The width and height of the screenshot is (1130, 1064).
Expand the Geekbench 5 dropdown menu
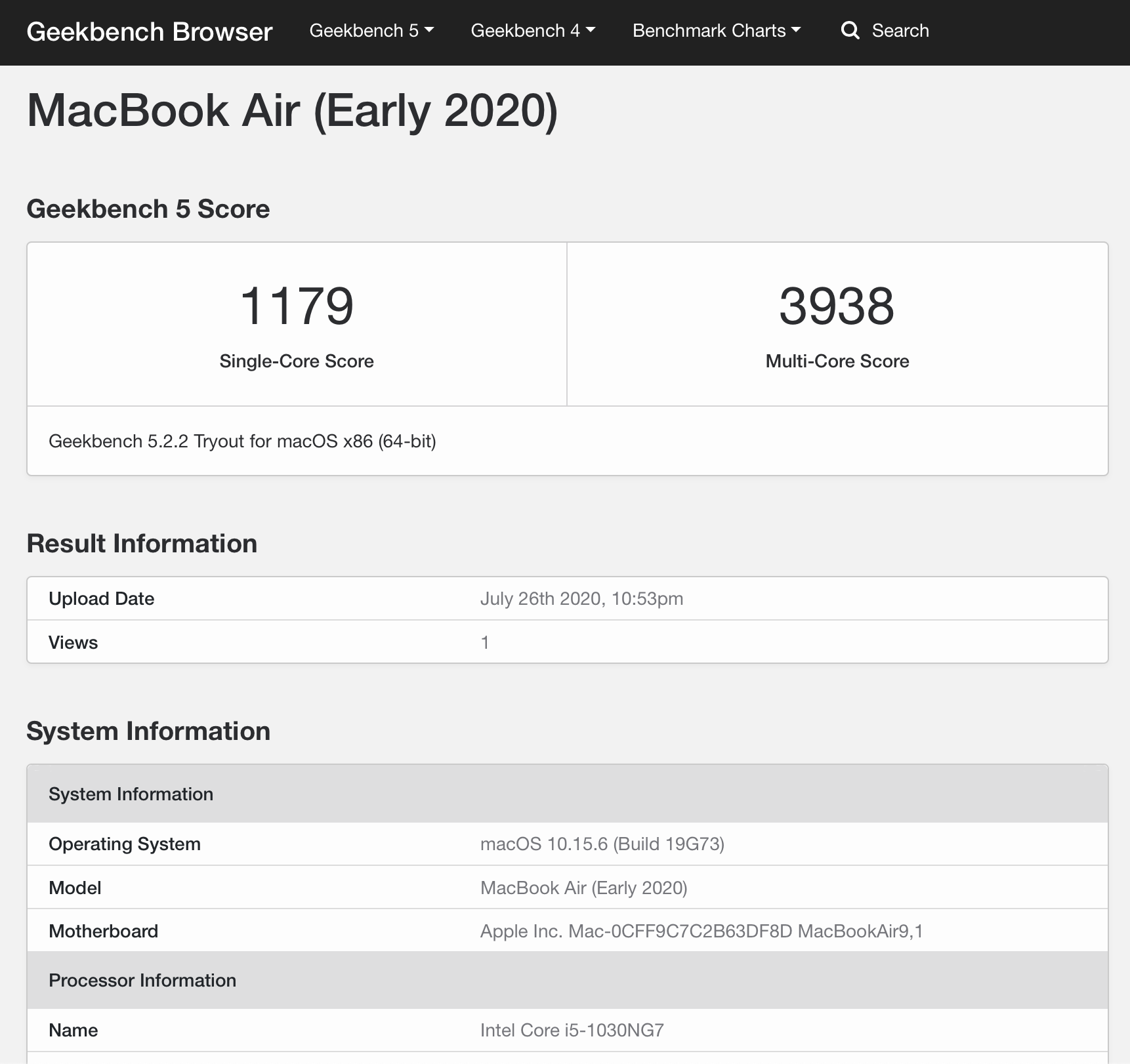tap(371, 31)
